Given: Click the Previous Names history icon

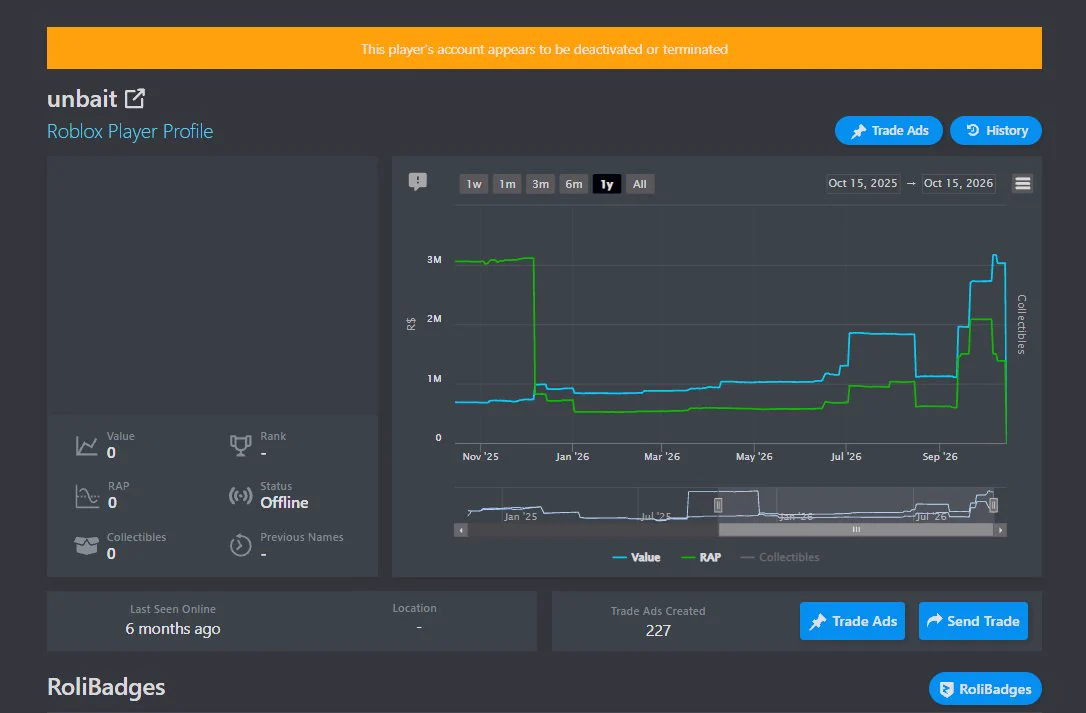Looking at the screenshot, I should coord(240,546).
